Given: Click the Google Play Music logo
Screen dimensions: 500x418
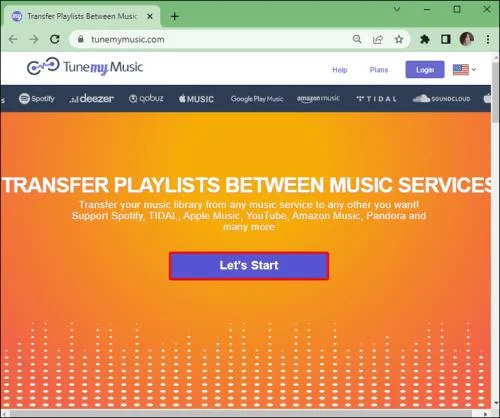Looking at the screenshot, I should (257, 99).
